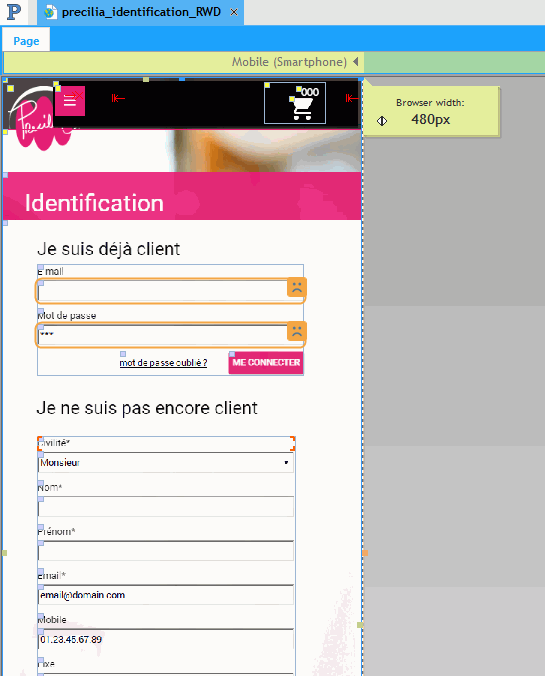Collapse the Mobile (Smartphone) breakpoint arrow

tap(356, 62)
